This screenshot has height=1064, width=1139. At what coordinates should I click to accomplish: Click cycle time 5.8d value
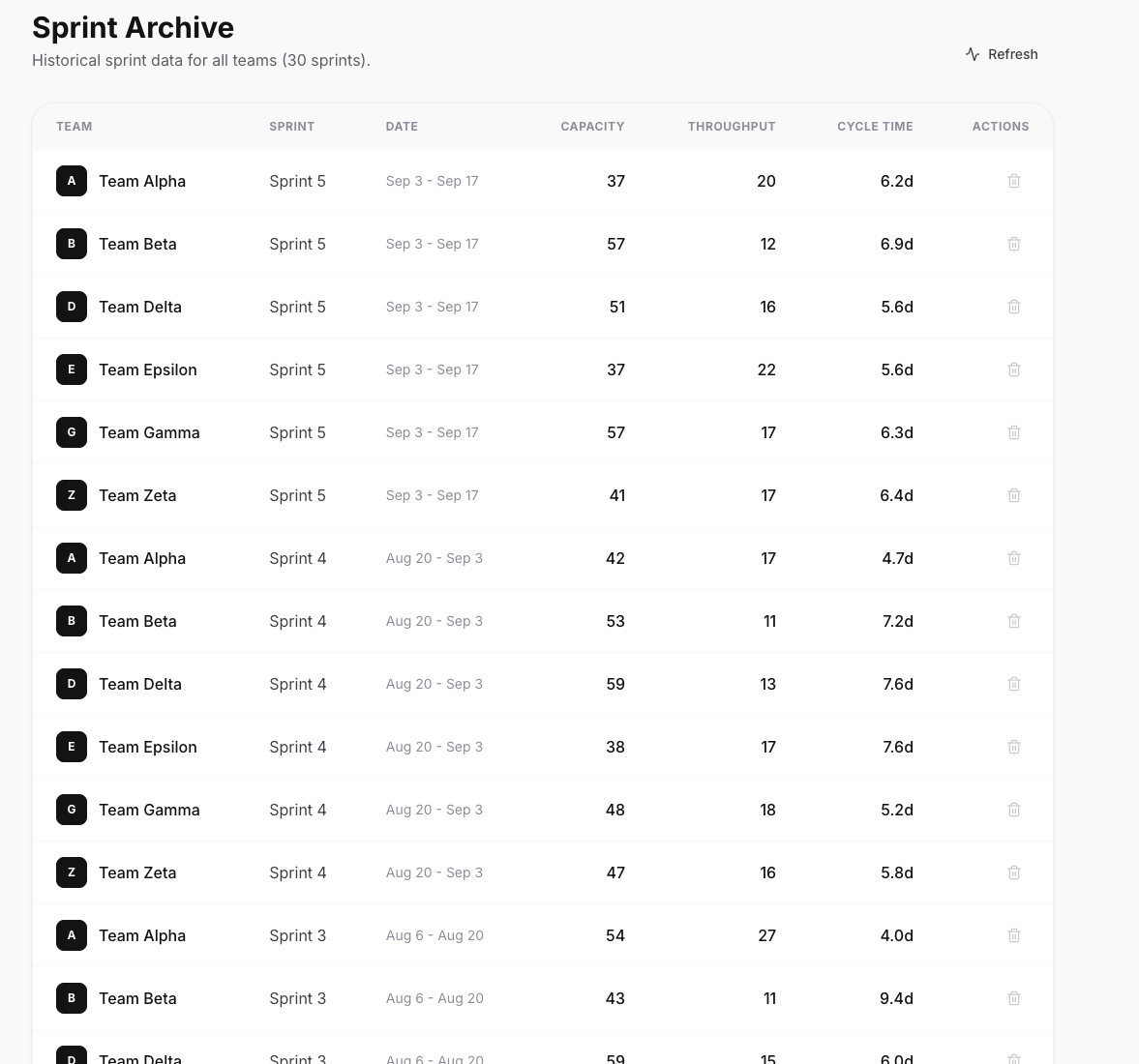tap(896, 872)
